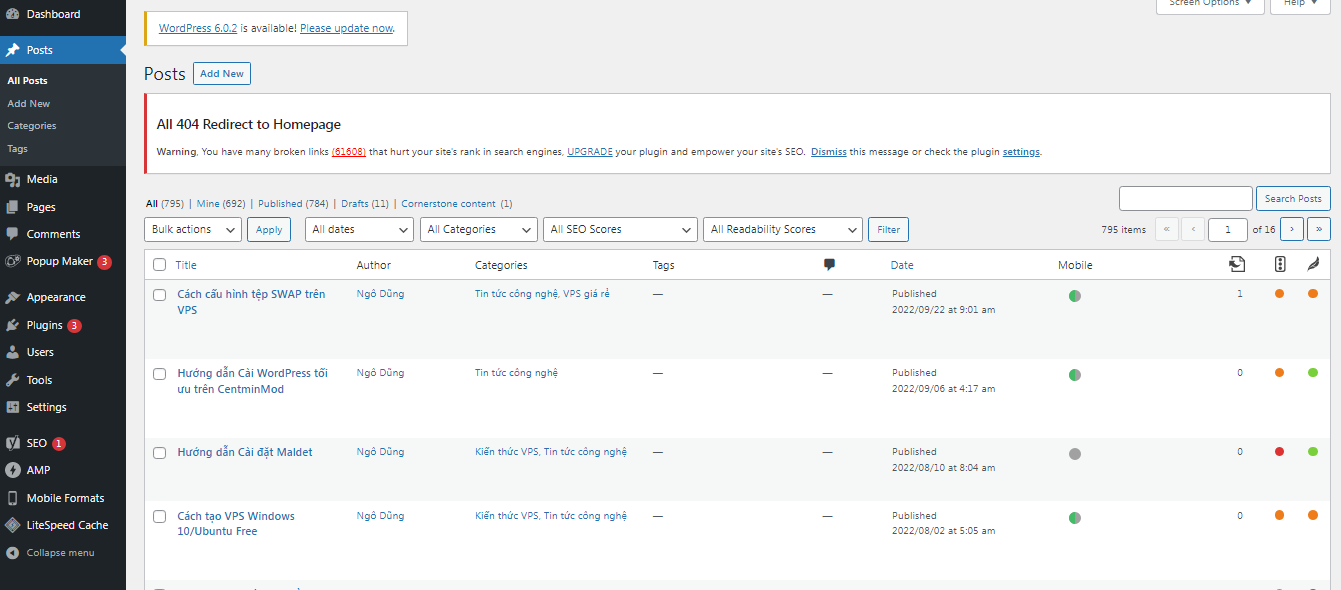
Task: Click the Add New button
Action: [221, 74]
